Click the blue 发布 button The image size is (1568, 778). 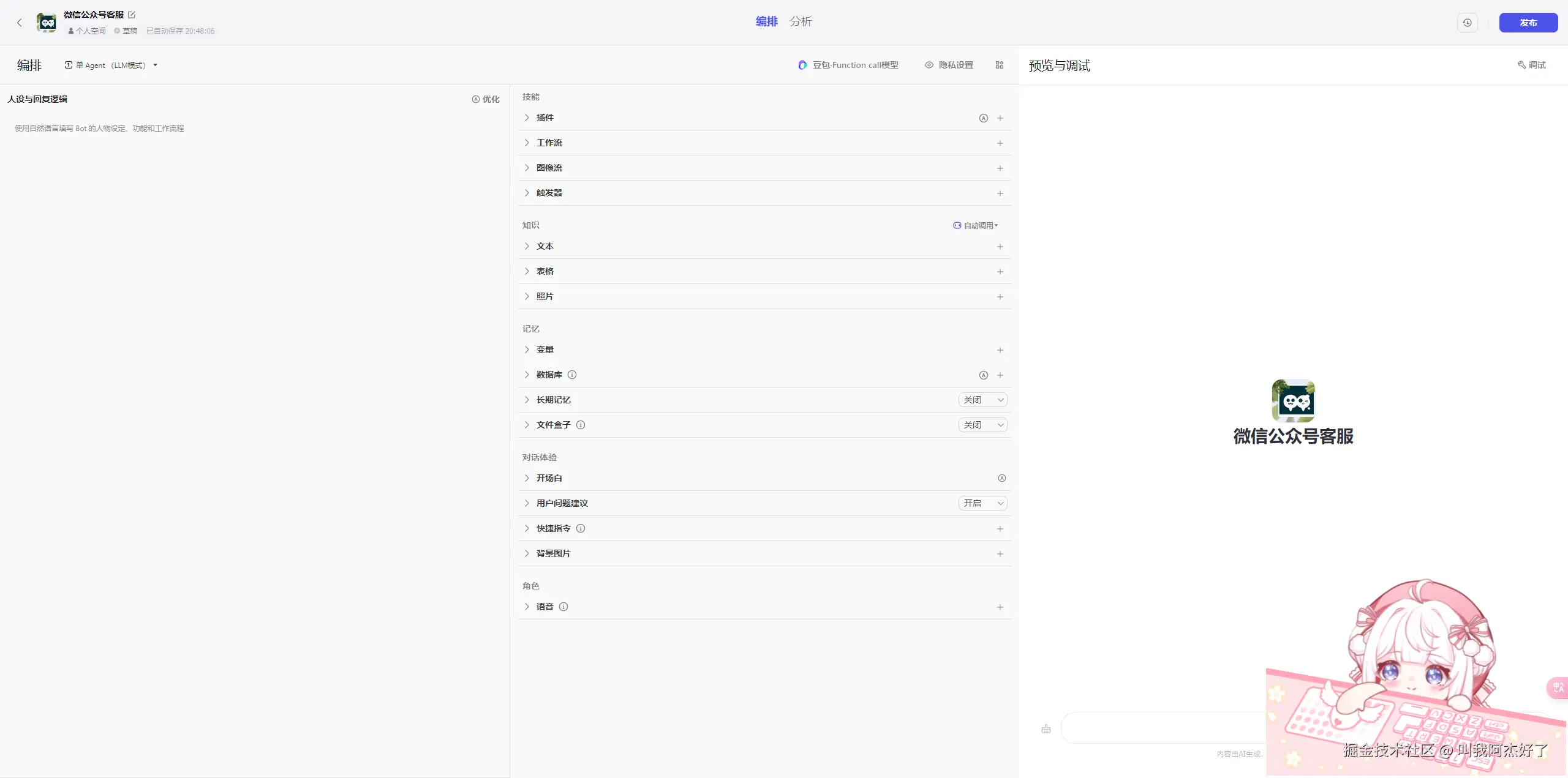pos(1528,23)
